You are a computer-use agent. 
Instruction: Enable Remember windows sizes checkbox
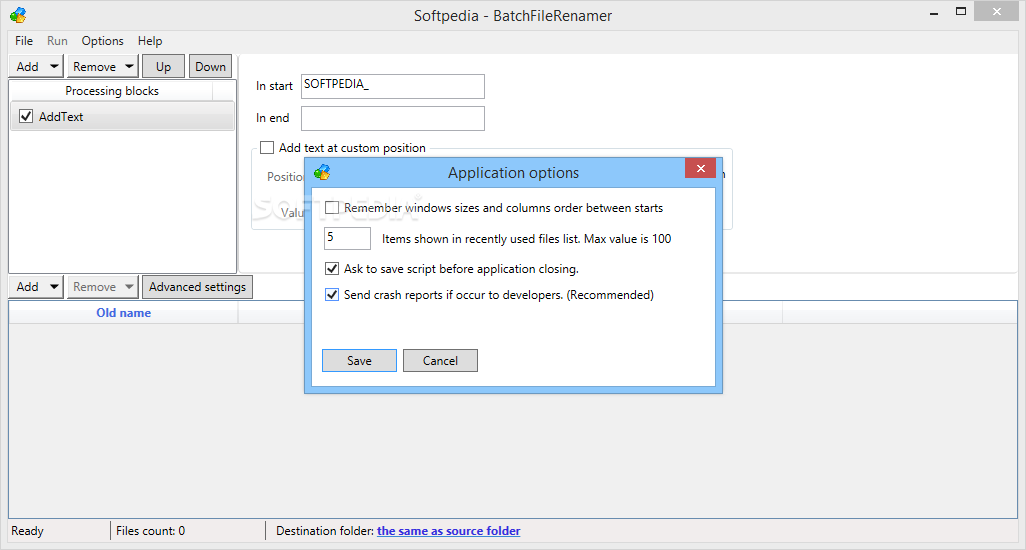pos(332,208)
